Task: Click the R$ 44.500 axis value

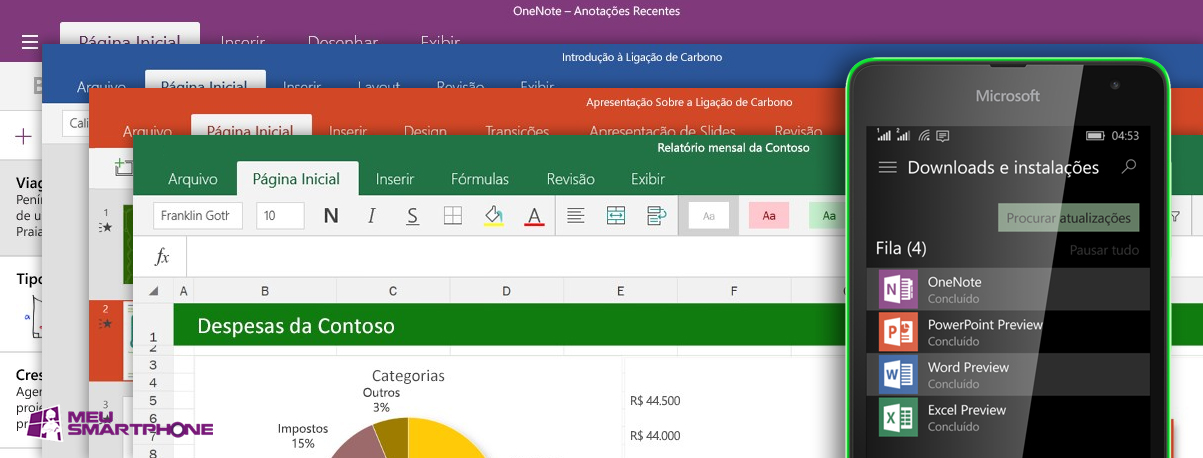Action: pos(655,401)
